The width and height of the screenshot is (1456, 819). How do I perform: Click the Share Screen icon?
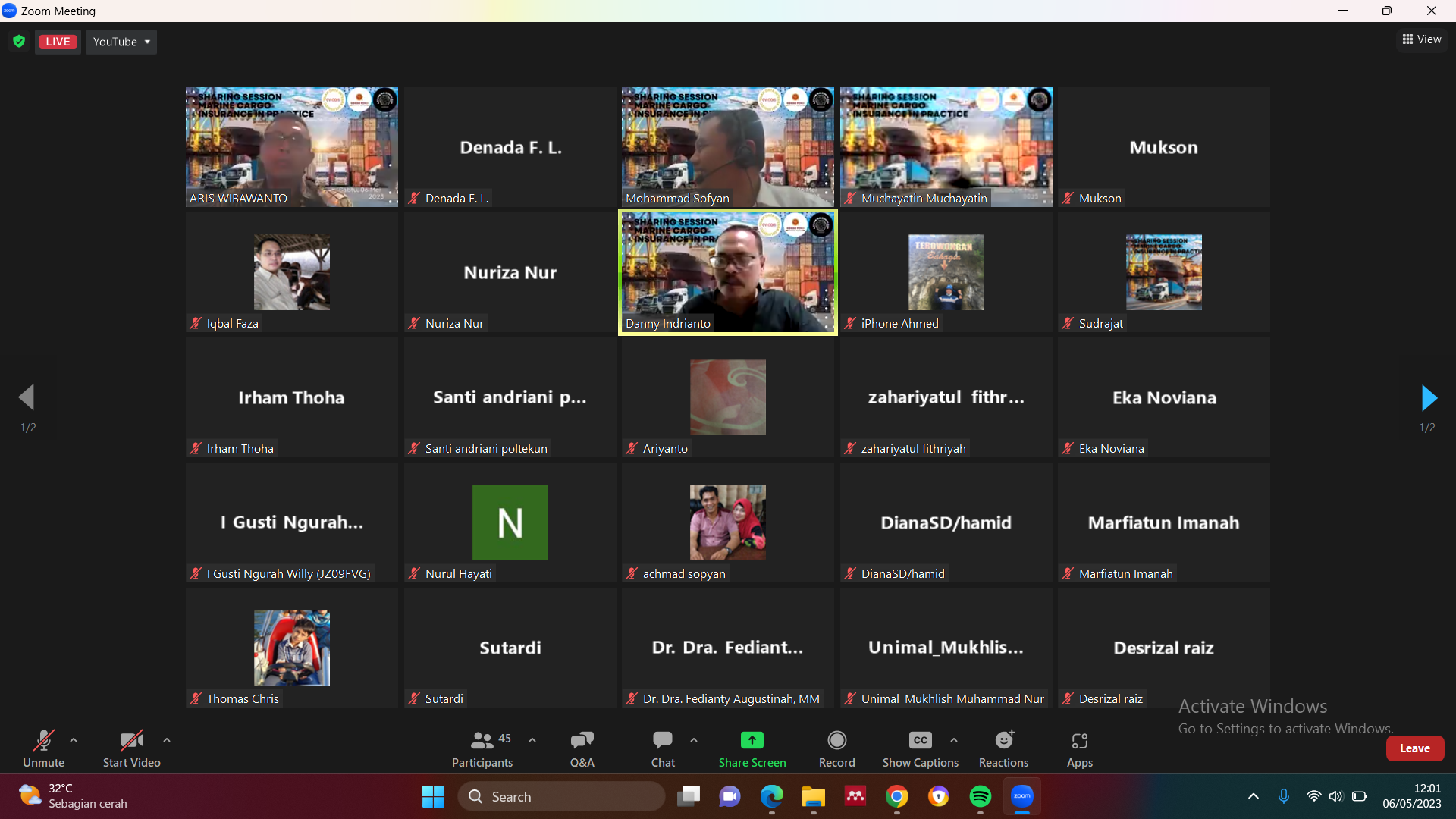point(752,740)
